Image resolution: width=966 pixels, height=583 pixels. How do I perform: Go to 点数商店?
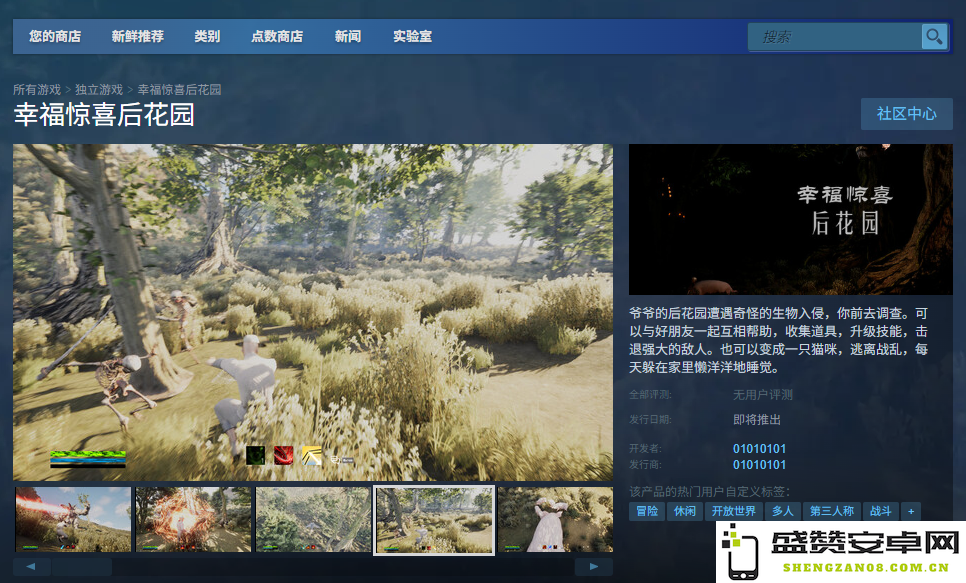(277, 36)
